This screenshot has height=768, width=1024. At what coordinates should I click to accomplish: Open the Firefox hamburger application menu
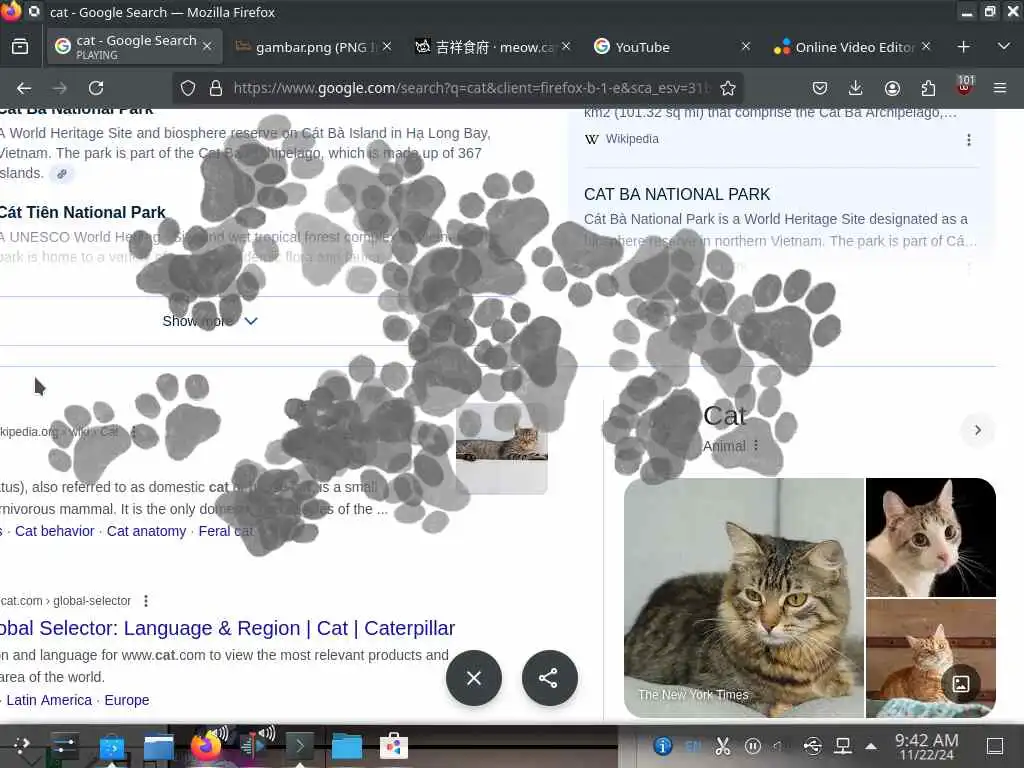(1000, 88)
